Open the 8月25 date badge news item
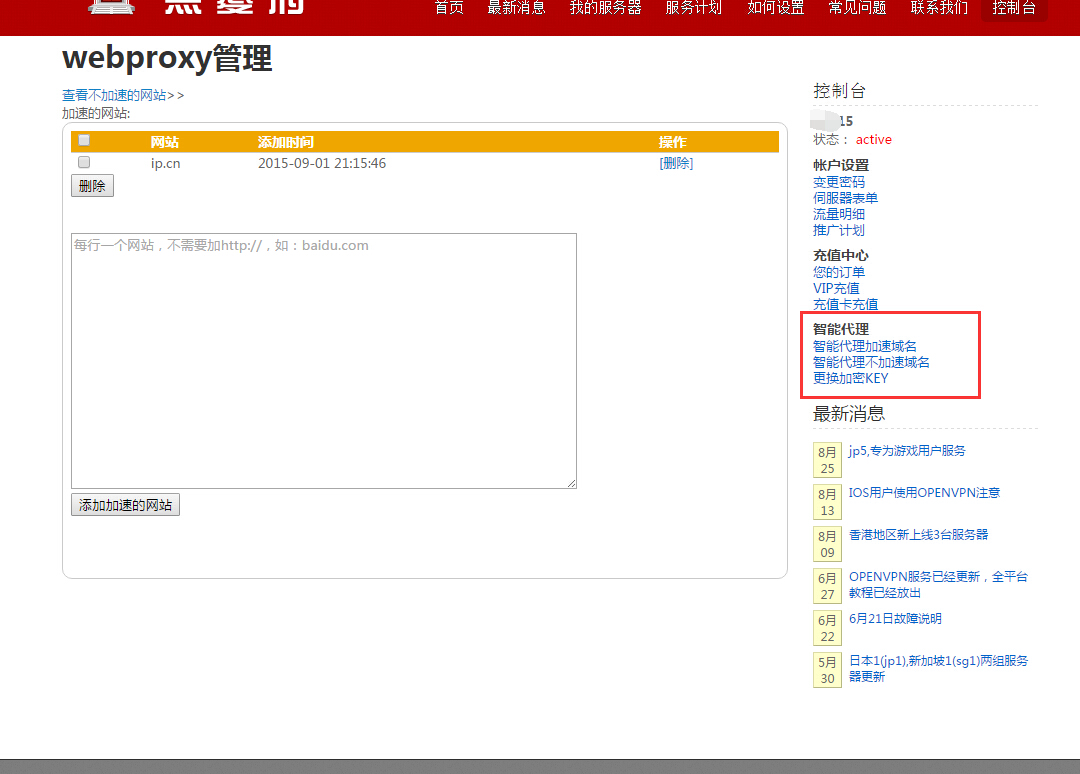The height and width of the screenshot is (774, 1080). pyautogui.click(x=827, y=460)
